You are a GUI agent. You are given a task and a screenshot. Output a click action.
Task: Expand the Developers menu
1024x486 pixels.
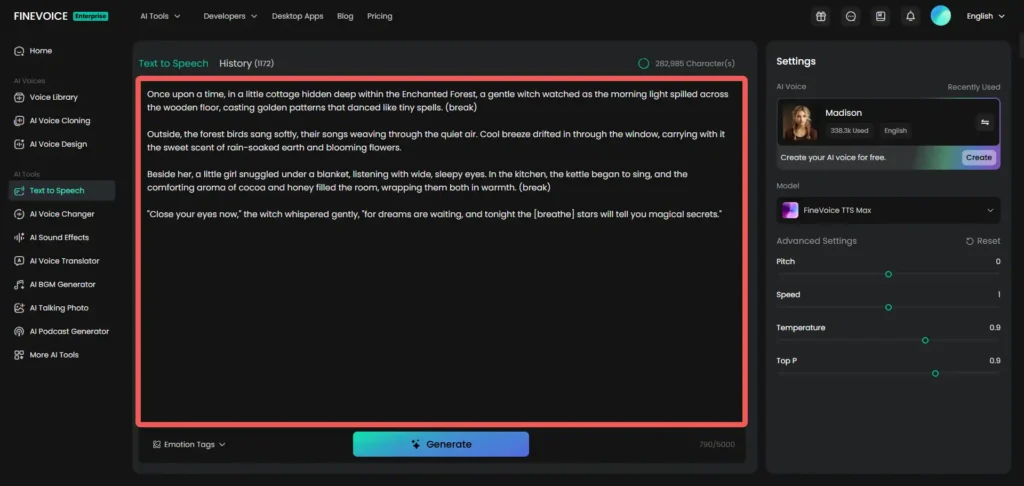tap(231, 16)
